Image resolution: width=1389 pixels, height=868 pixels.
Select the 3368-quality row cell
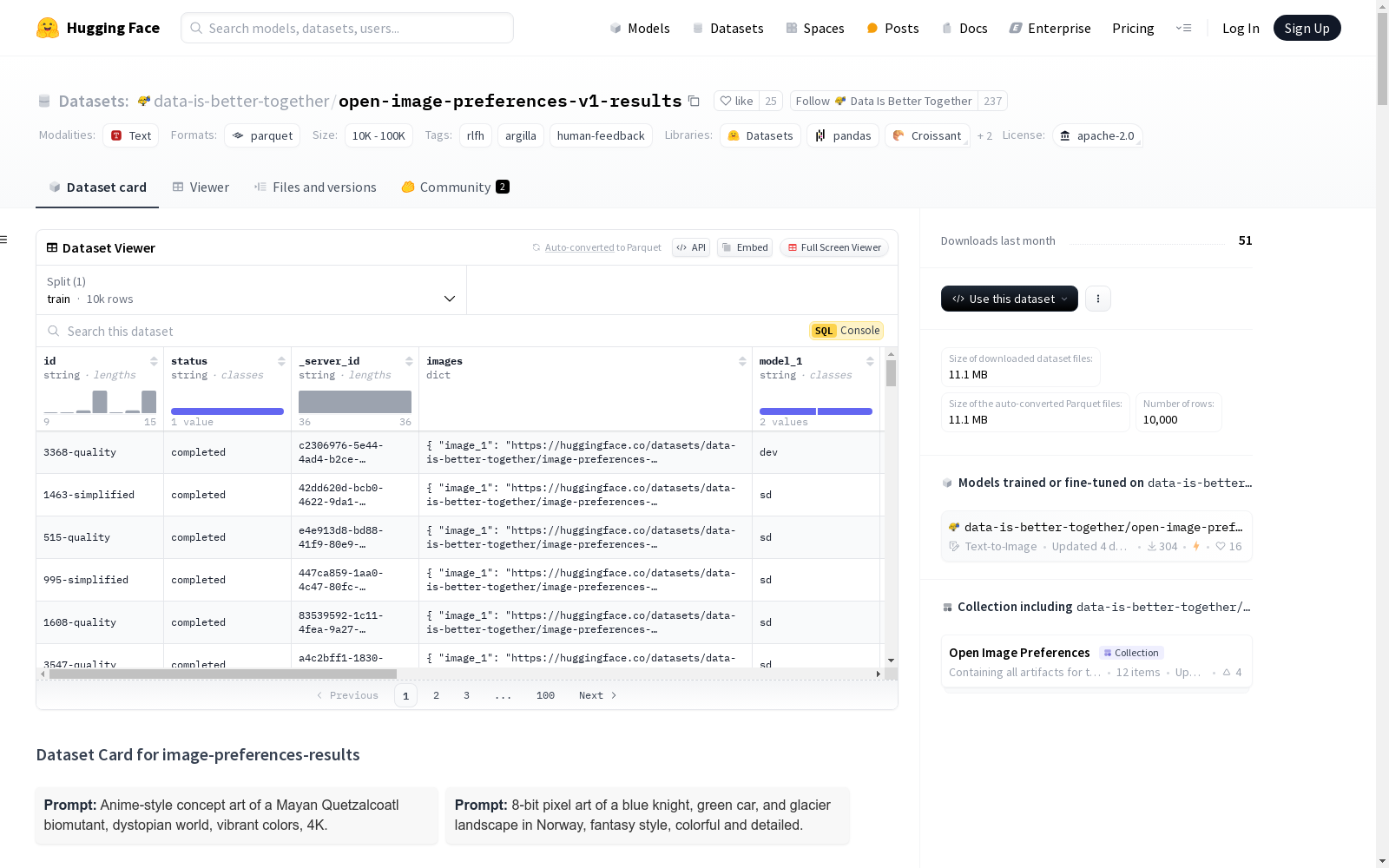pyautogui.click(x=100, y=452)
